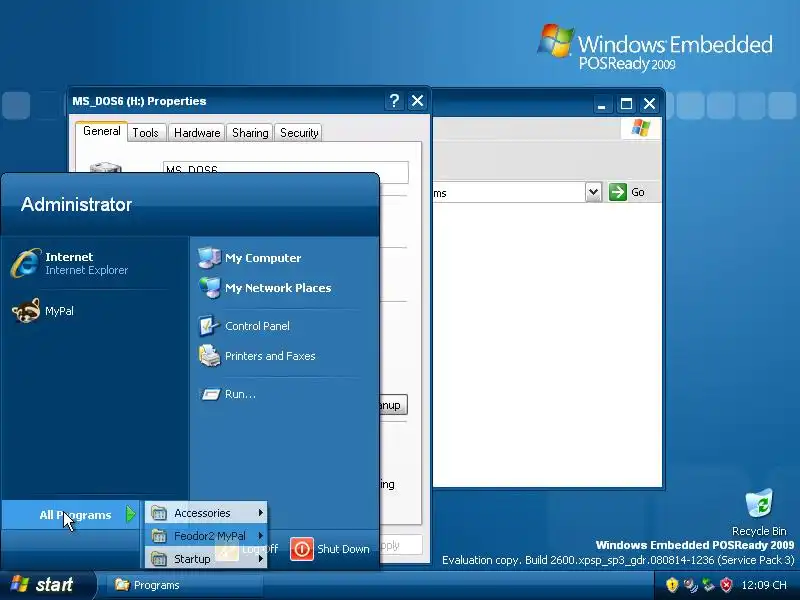This screenshot has width=800, height=600.
Task: Click the Safely Remove Hardware tray icon
Action: tap(708, 585)
